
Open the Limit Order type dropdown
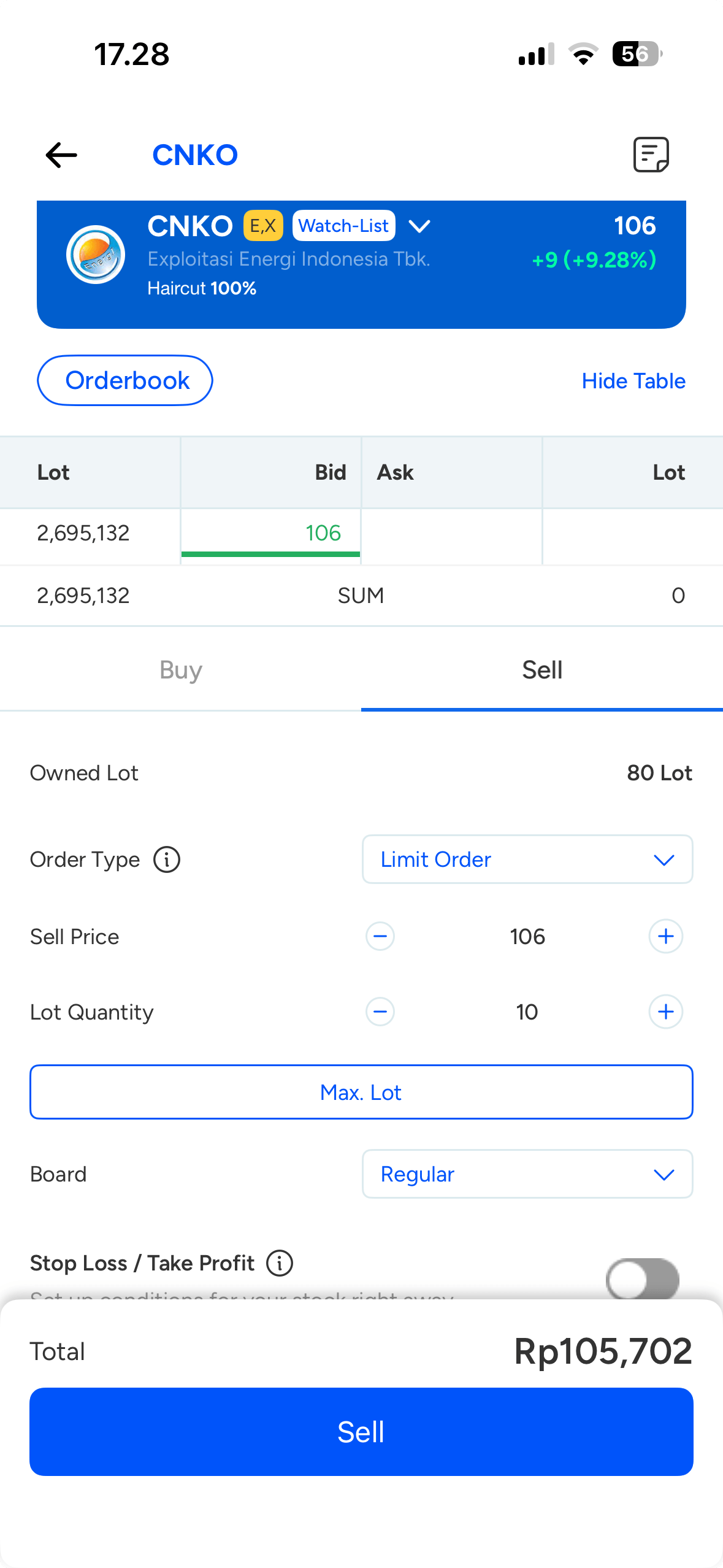tap(527, 859)
